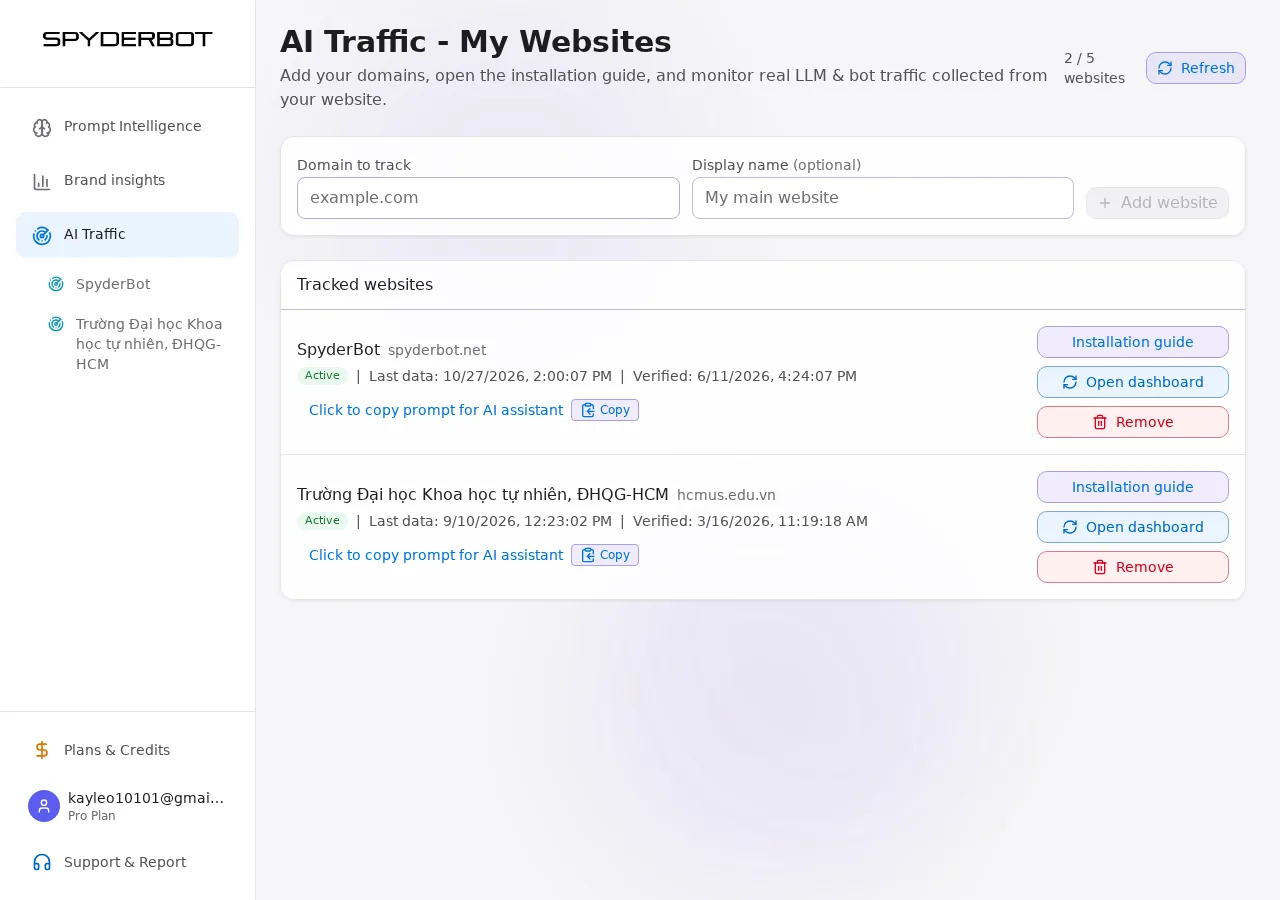The image size is (1280, 900).
Task: Open dashboard for hcmus.edu.vn
Action: tap(1133, 527)
